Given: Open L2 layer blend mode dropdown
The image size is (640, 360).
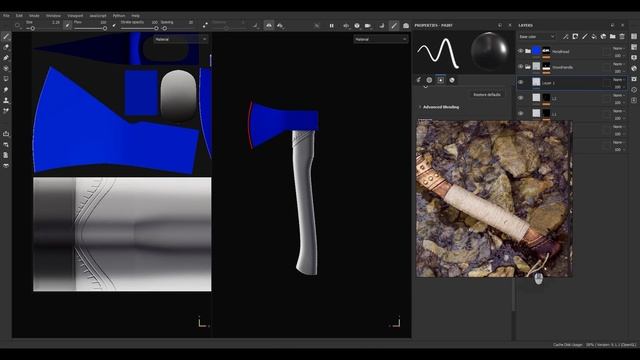Looking at the screenshot, I should [x=619, y=95].
